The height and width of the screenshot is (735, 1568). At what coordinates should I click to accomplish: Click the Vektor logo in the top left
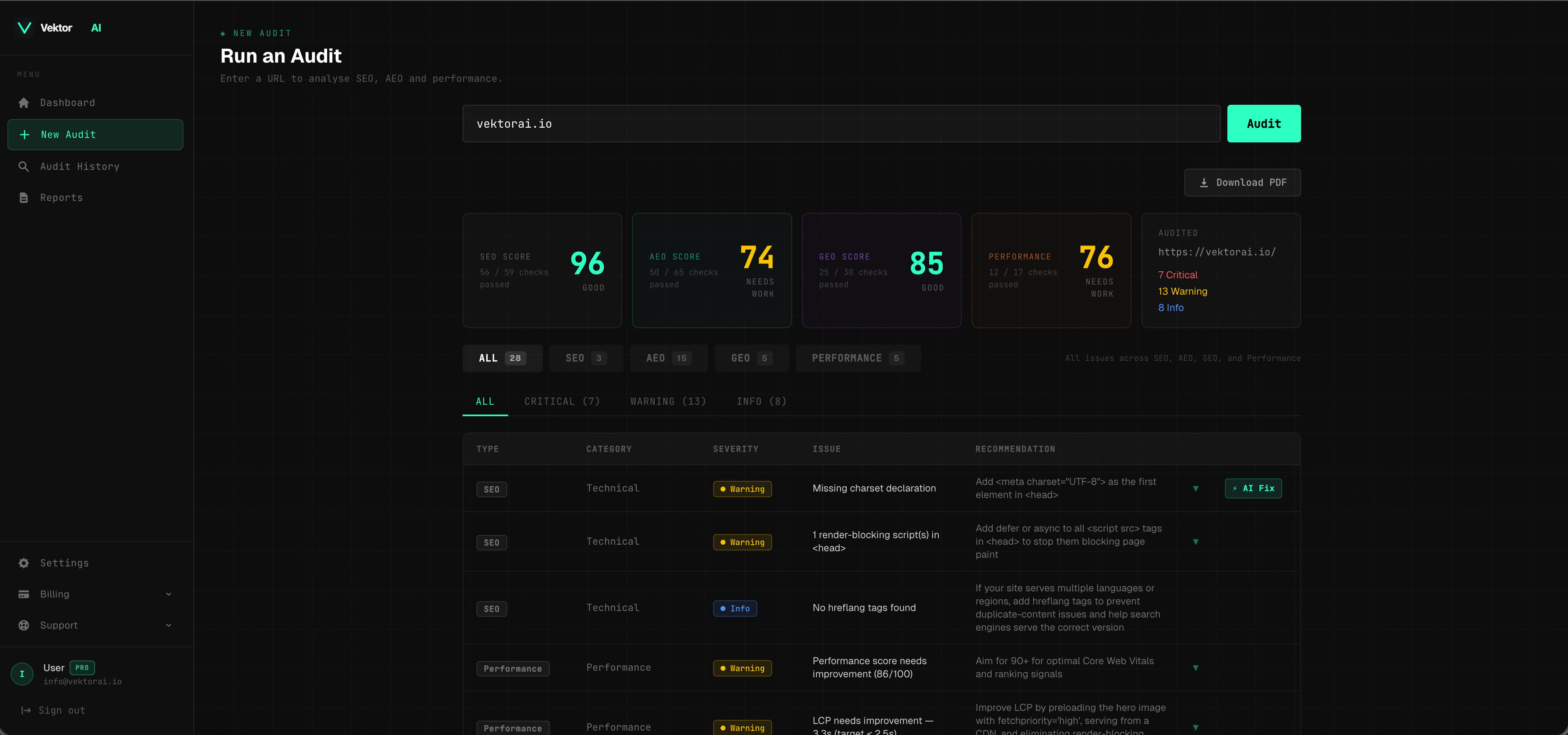tap(24, 27)
